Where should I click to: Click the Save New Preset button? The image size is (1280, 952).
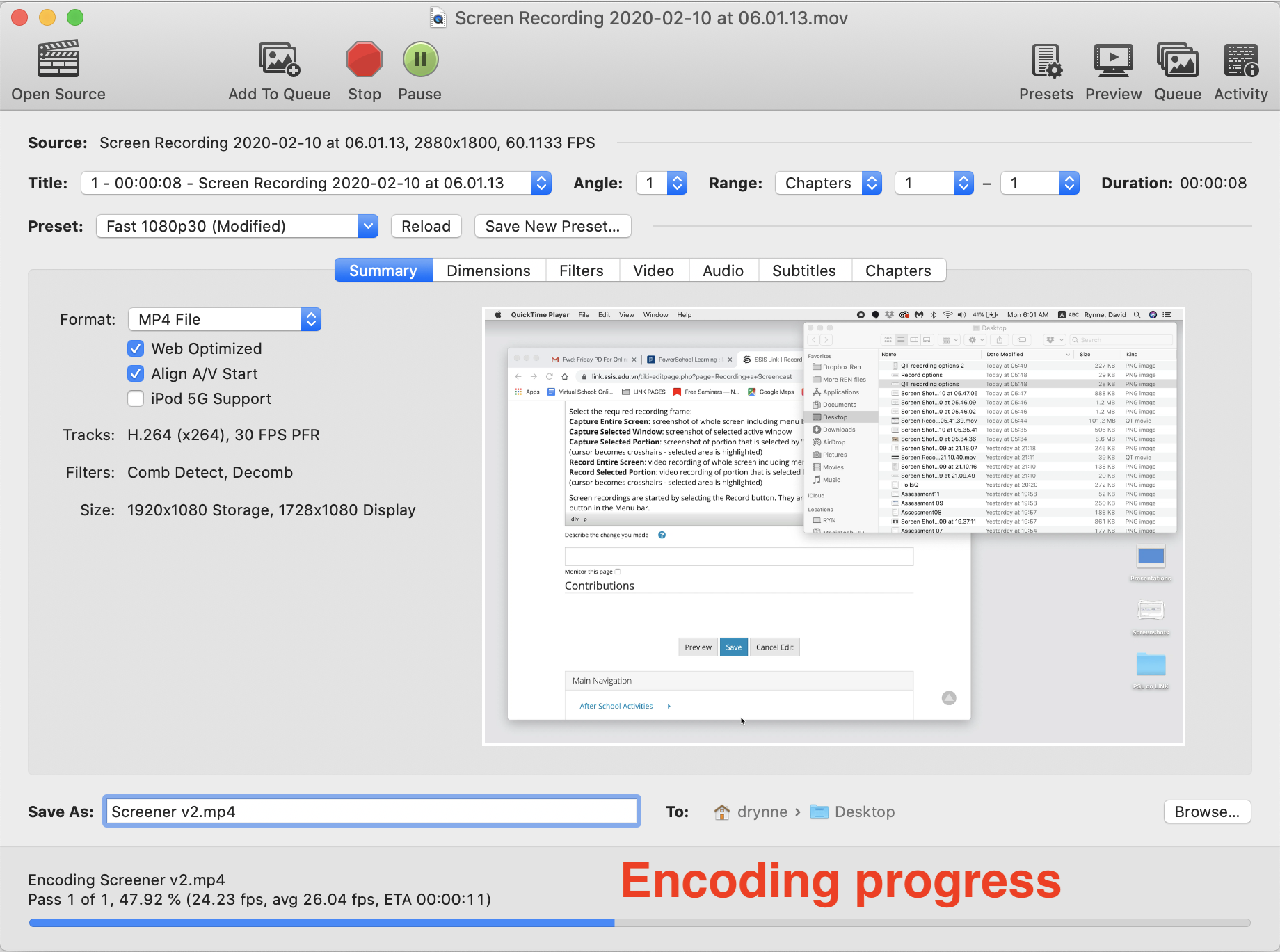click(x=552, y=226)
